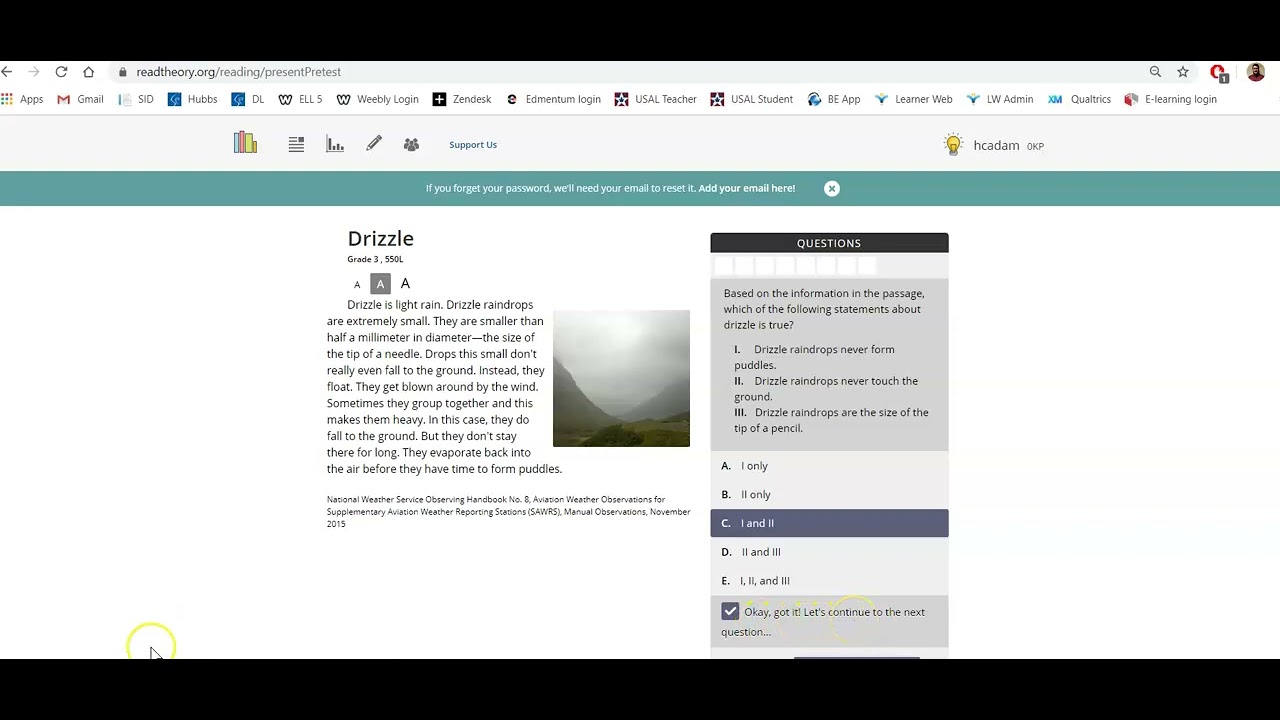Viewport: 1280px width, 720px height.
Task: Click the Grade 3, 550L label
Action: (x=375, y=260)
